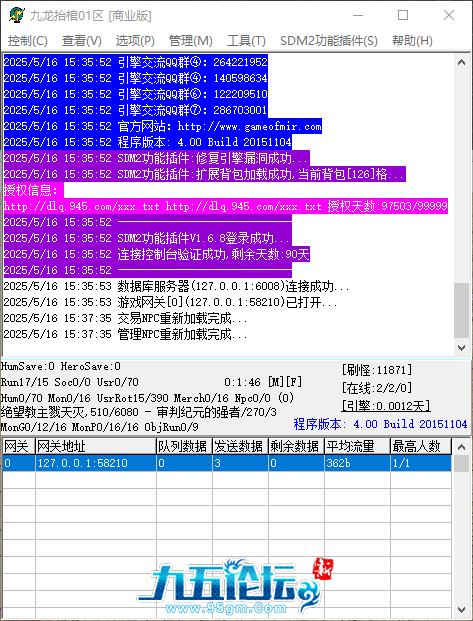The width and height of the screenshot is (473, 621).
Task: Click log scrollbar up arrow
Action: [x=461, y=62]
